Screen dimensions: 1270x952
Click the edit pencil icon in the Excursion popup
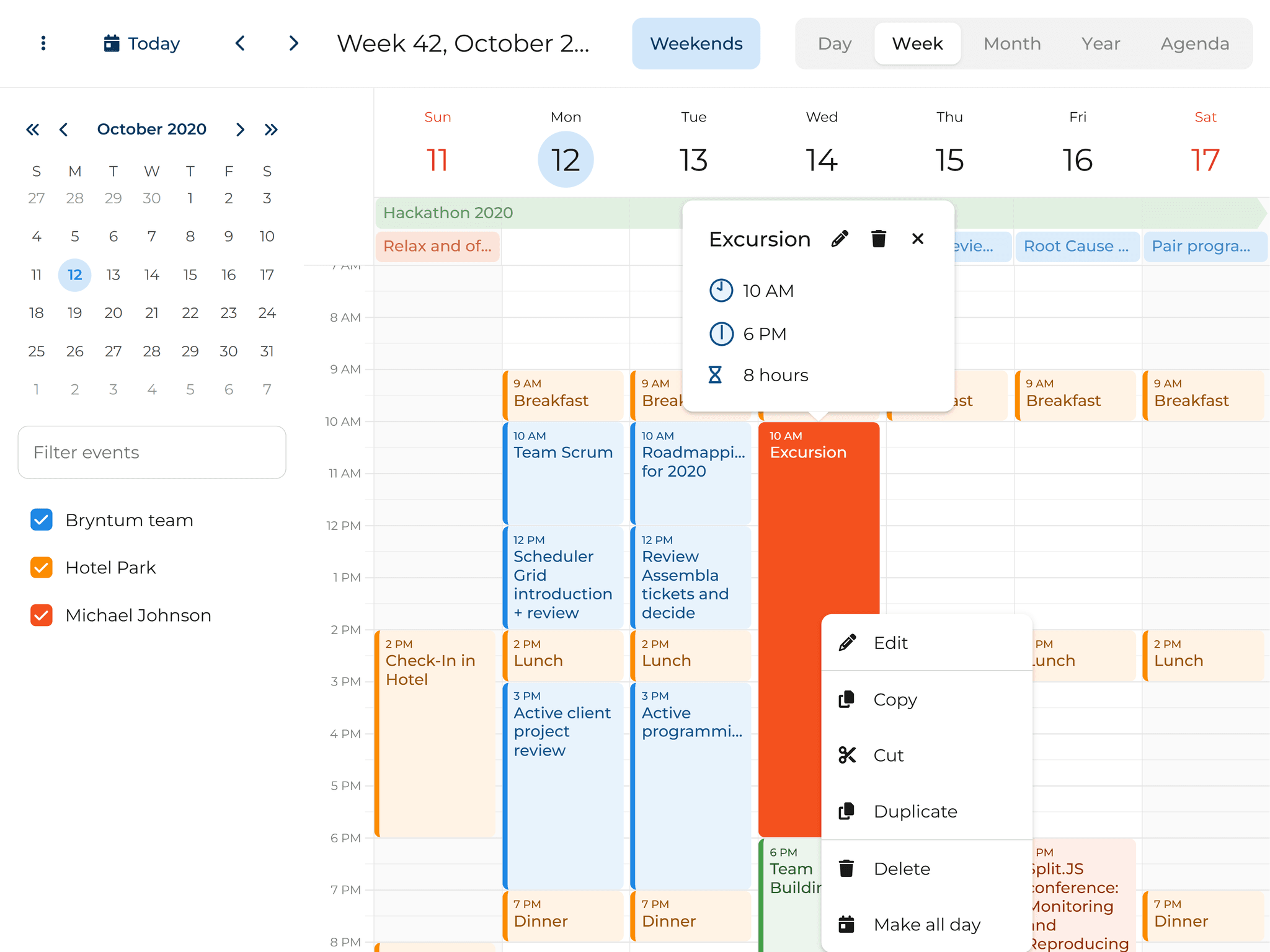click(840, 238)
